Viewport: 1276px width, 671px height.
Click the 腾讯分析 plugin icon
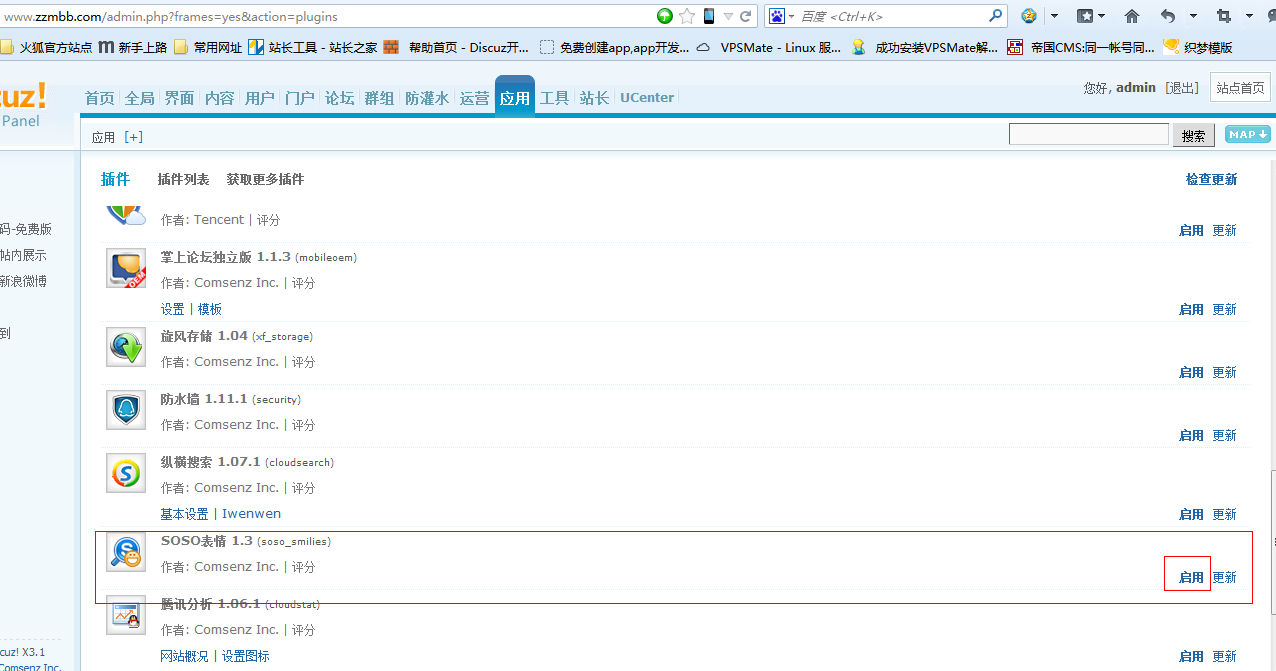coord(126,615)
